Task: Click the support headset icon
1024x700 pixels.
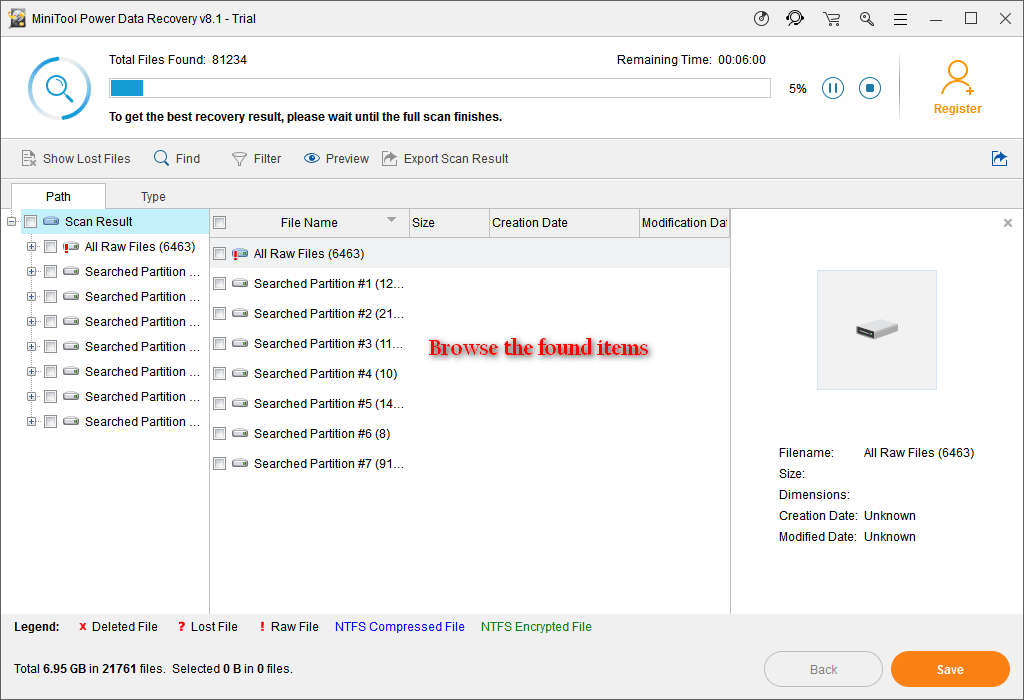Action: click(795, 18)
